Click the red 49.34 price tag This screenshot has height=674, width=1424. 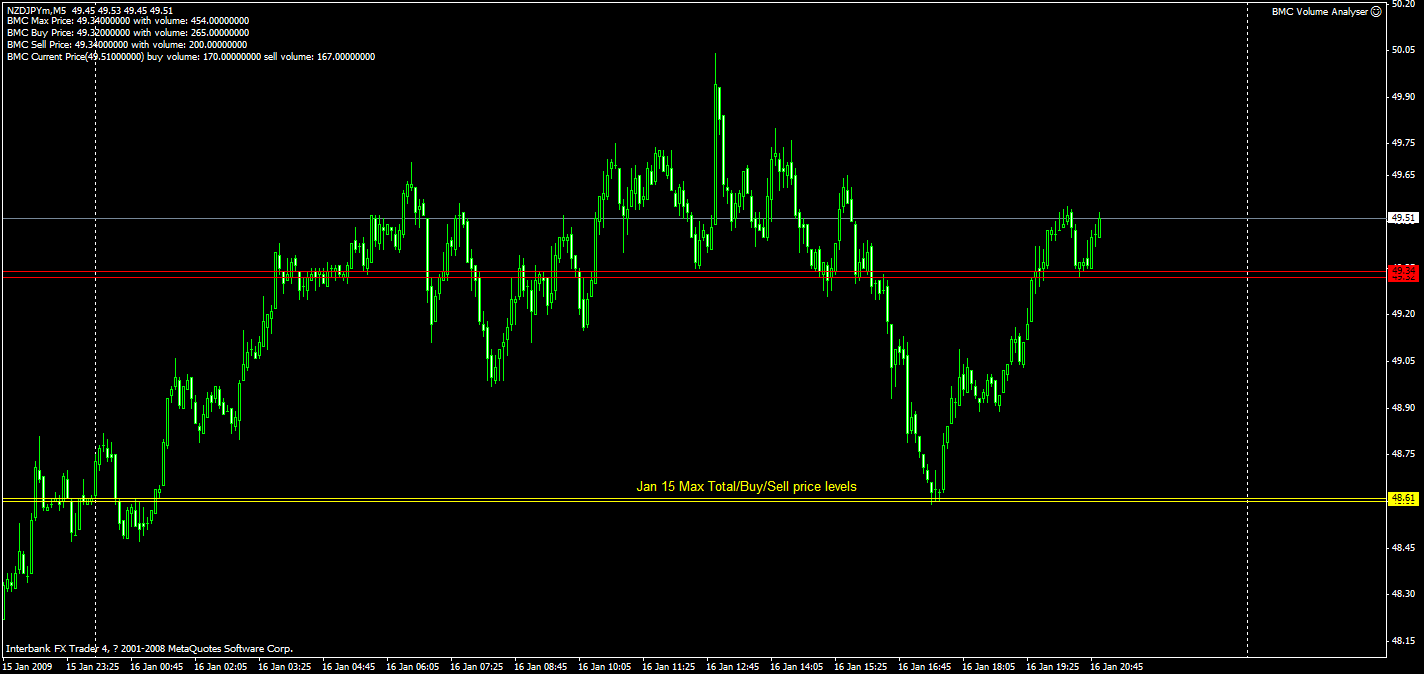pos(1403,270)
